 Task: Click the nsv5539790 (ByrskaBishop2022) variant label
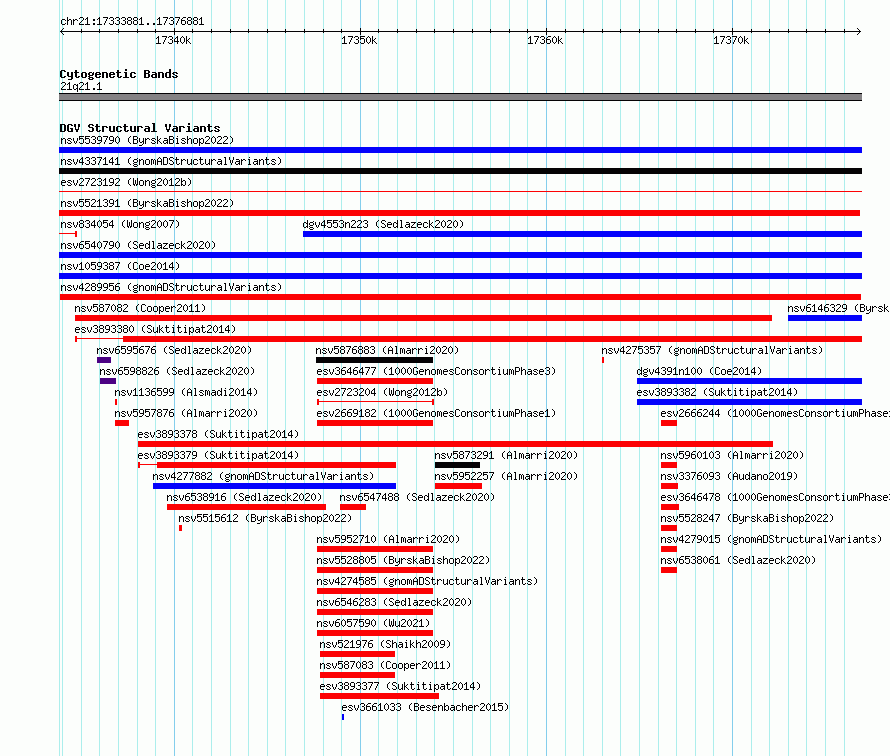point(147,140)
